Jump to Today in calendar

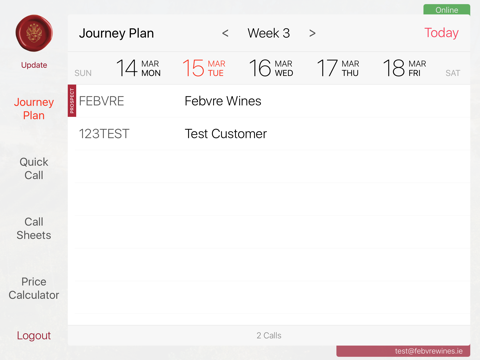click(441, 33)
